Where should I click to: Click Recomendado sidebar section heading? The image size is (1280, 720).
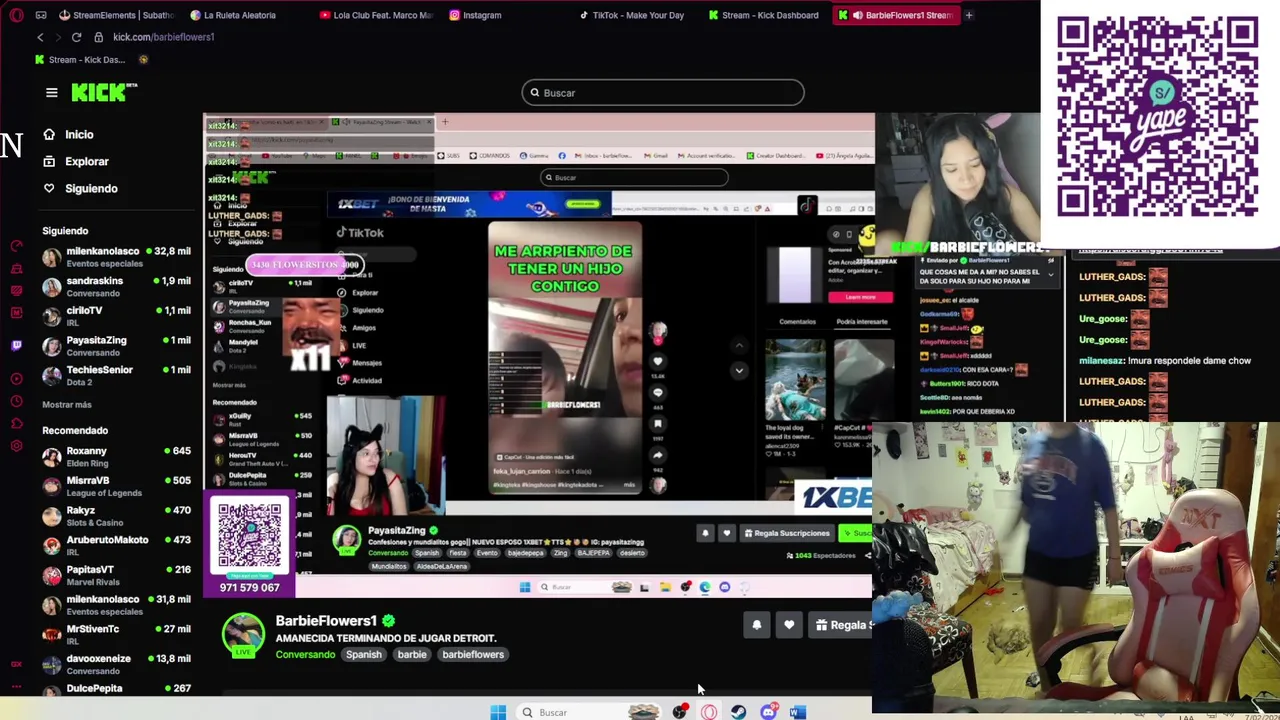[x=75, y=431]
